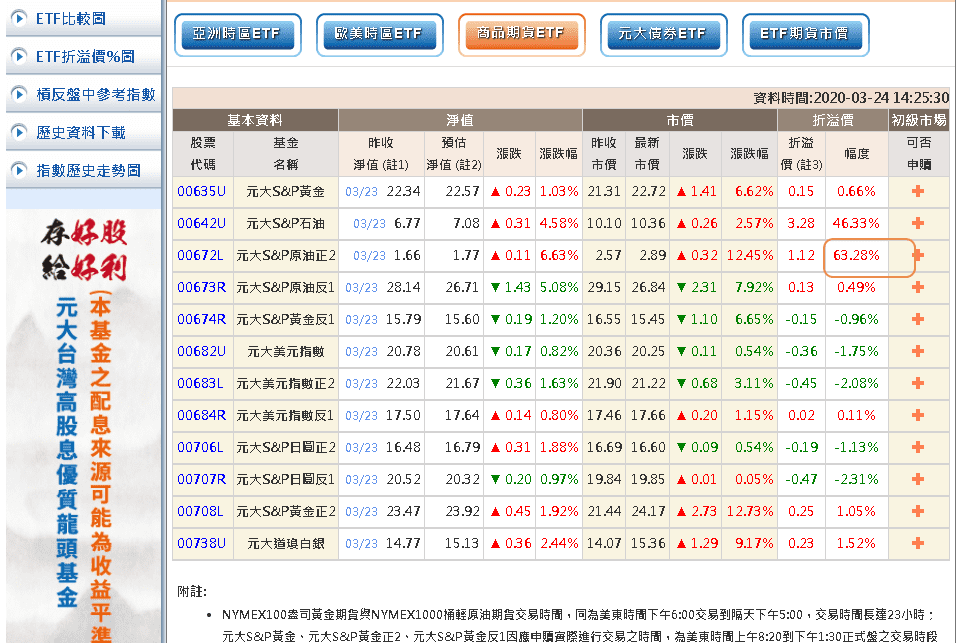Click plus icon in 00738U row

point(917,543)
